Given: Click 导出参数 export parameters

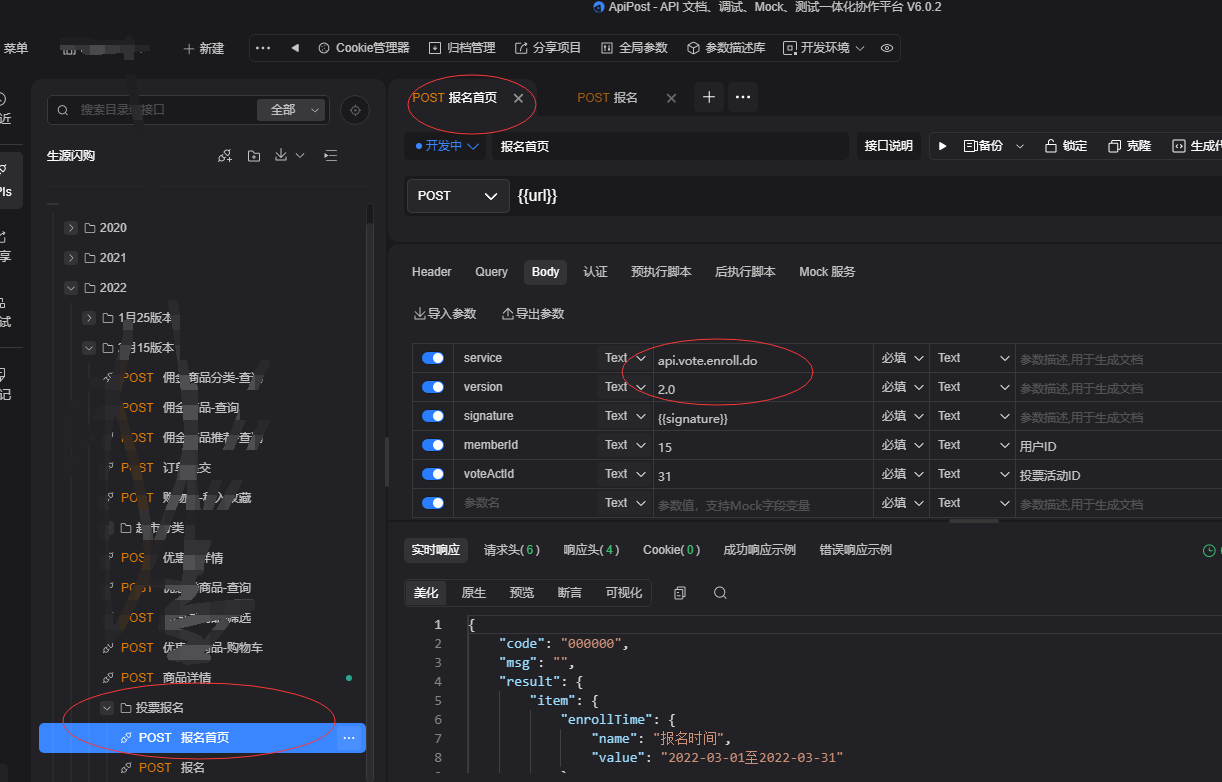Looking at the screenshot, I should click(533, 314).
